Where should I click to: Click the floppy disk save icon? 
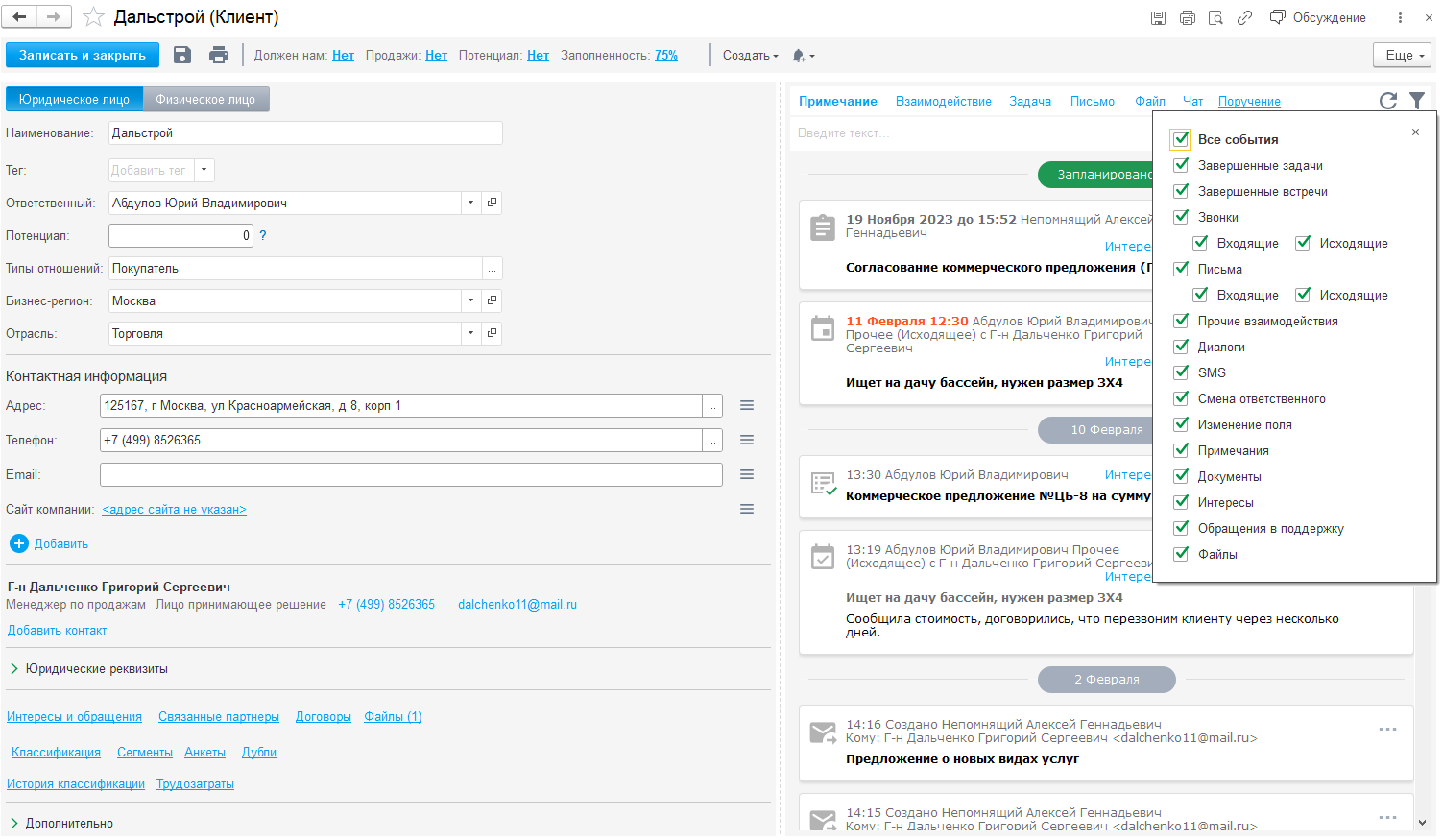point(182,56)
